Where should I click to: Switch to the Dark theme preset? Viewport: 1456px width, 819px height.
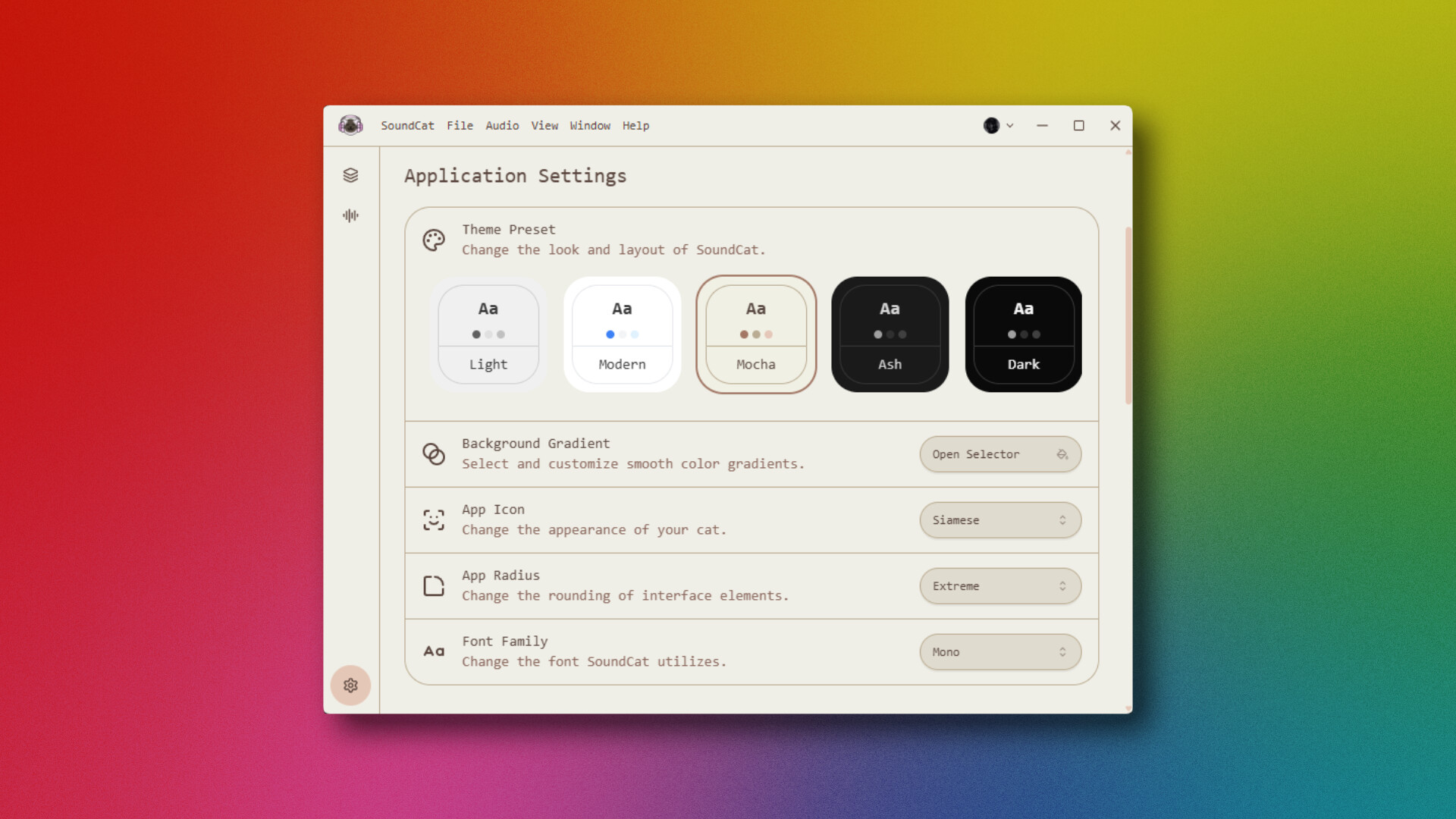point(1023,334)
